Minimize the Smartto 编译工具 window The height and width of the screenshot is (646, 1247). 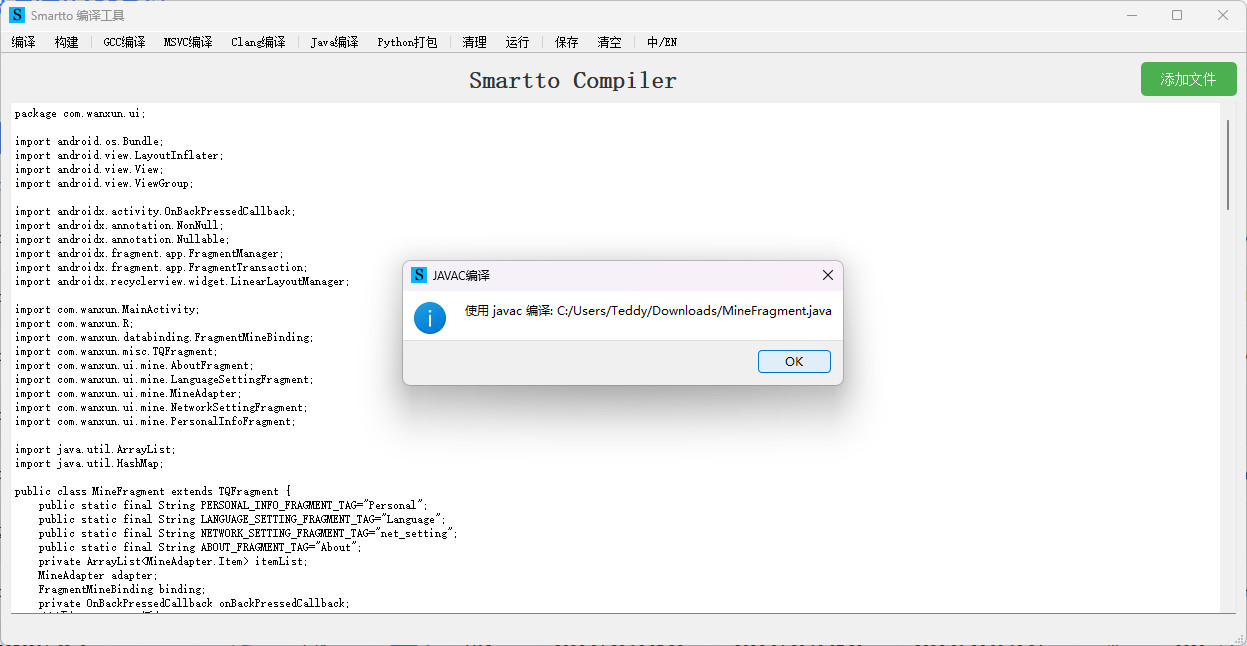(x=1132, y=15)
